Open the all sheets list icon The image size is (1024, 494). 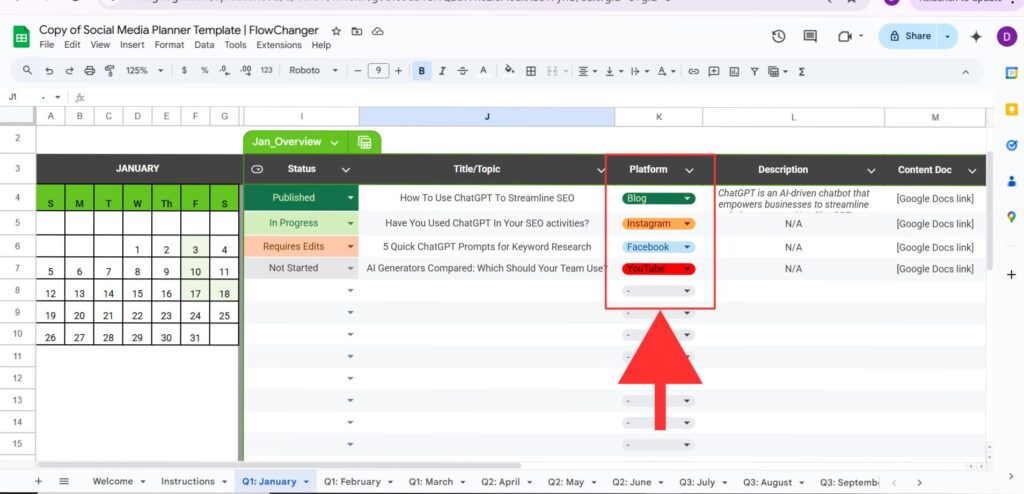click(64, 482)
